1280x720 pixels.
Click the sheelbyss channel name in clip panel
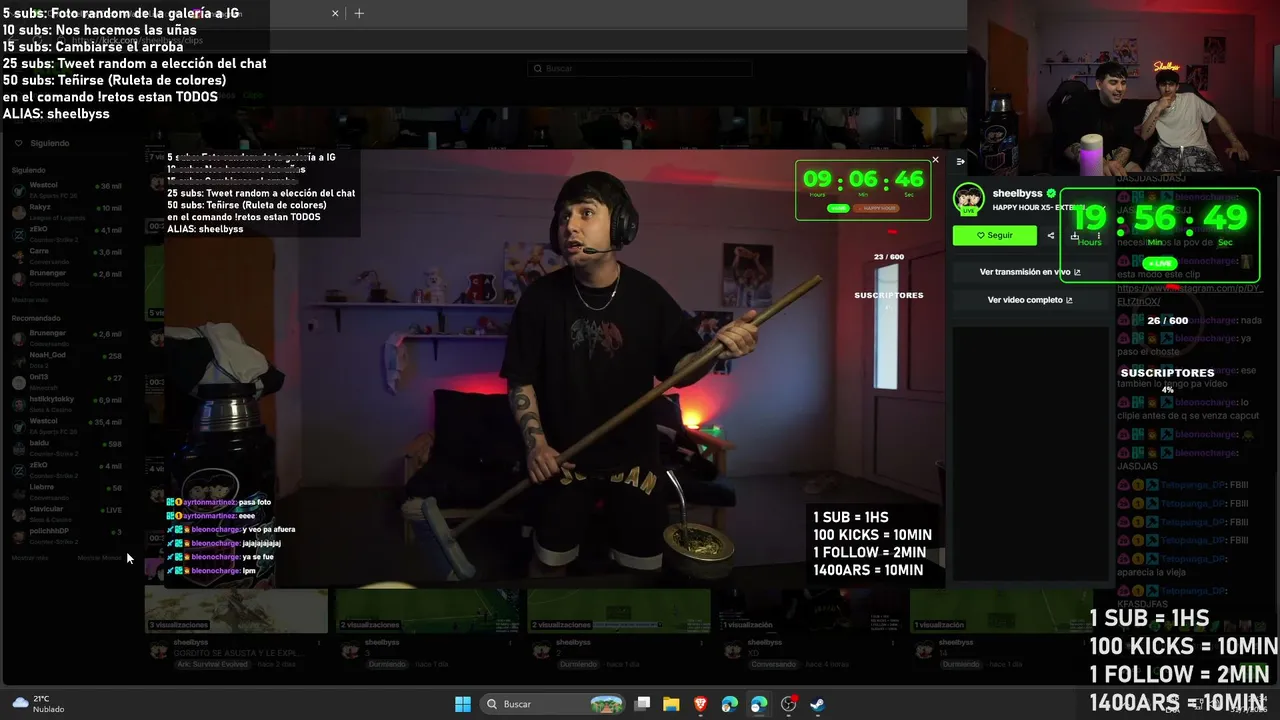click(1017, 193)
